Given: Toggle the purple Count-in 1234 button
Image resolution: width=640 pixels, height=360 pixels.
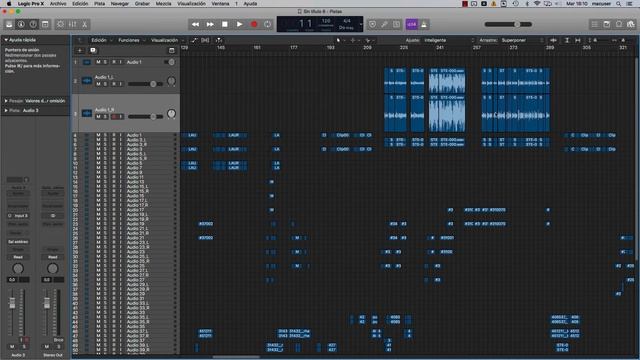Looking at the screenshot, I should [x=411, y=24].
